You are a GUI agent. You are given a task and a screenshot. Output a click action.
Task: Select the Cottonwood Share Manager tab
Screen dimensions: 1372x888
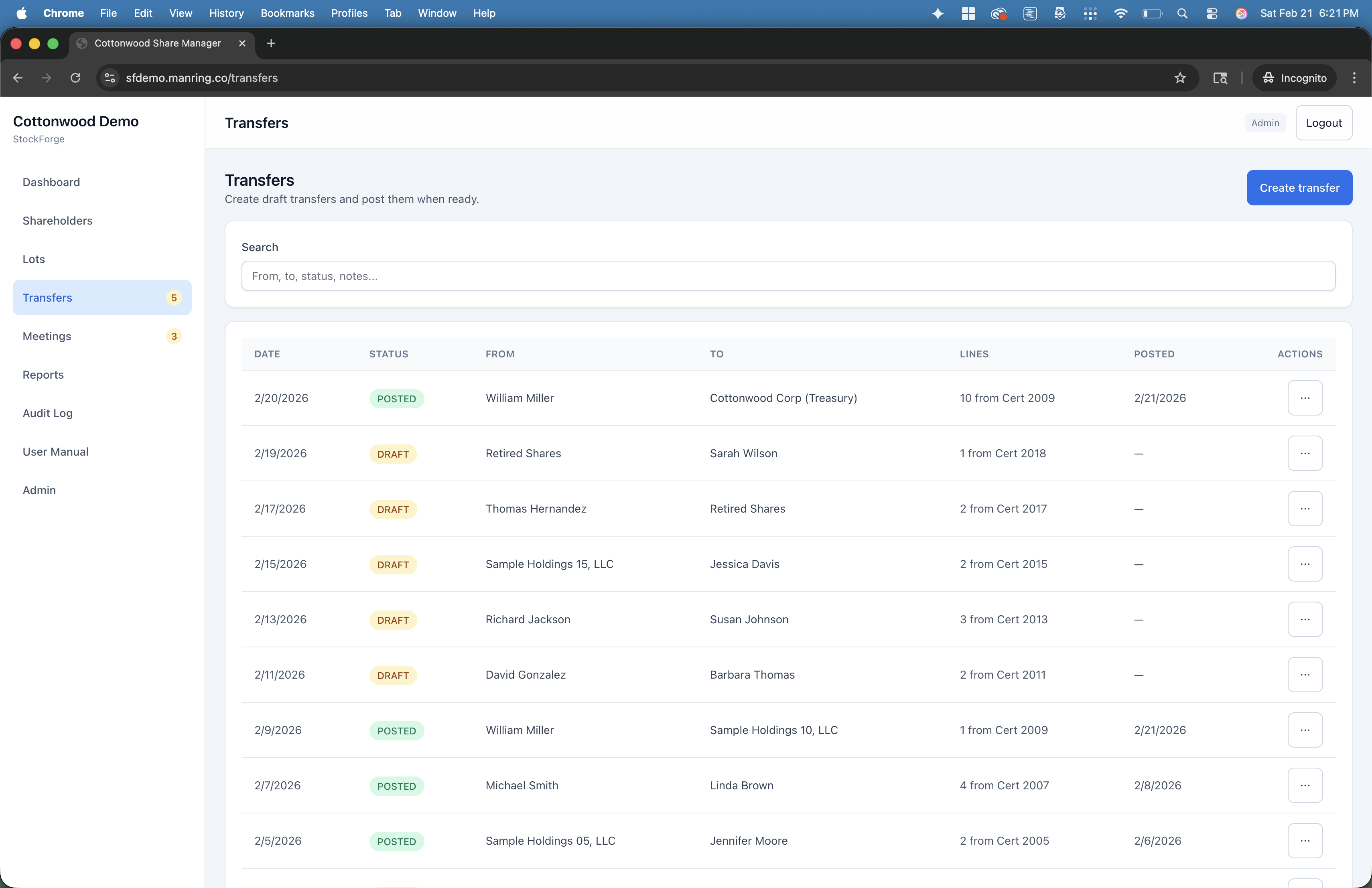pyautogui.click(x=157, y=43)
